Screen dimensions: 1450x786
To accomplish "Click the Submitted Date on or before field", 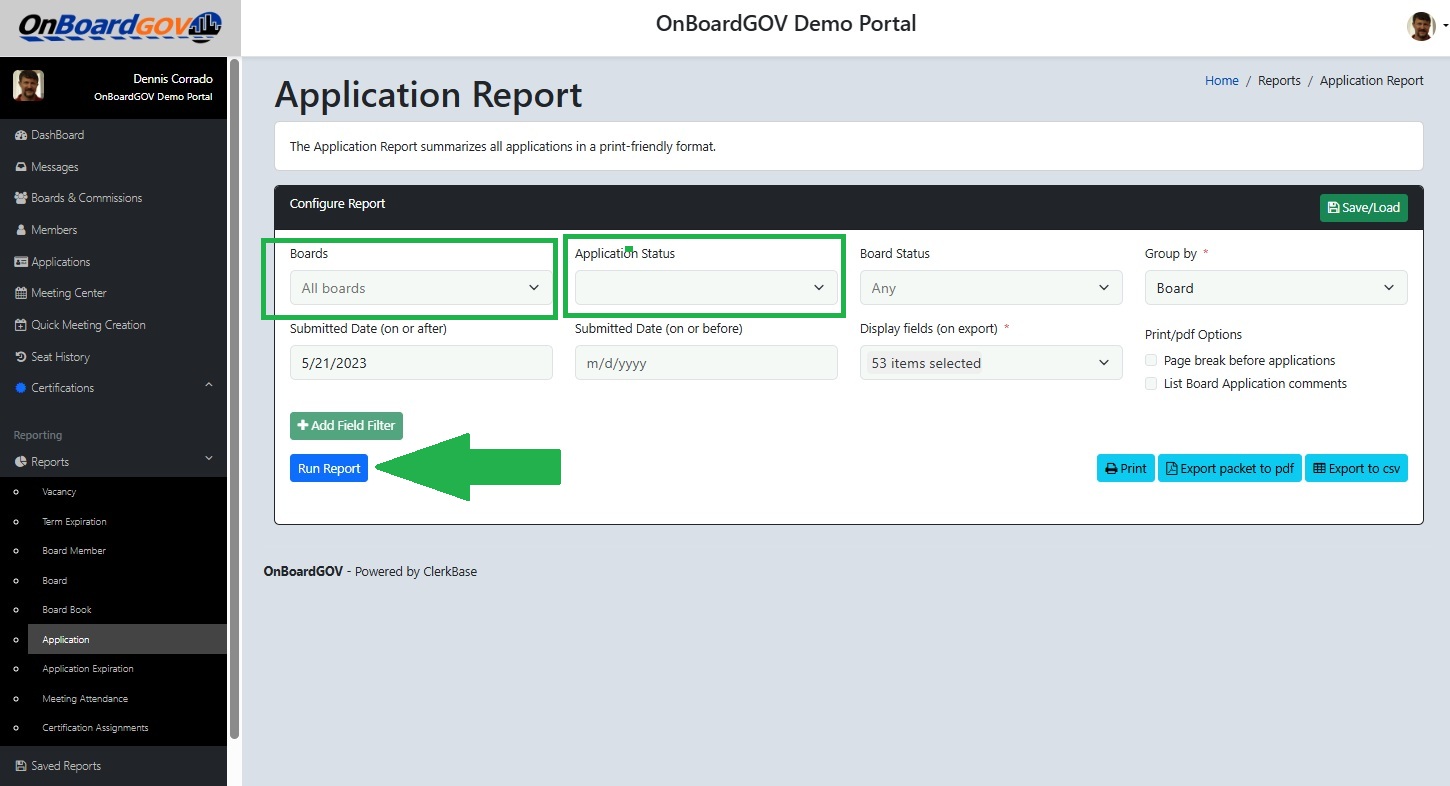I will pyautogui.click(x=706, y=363).
